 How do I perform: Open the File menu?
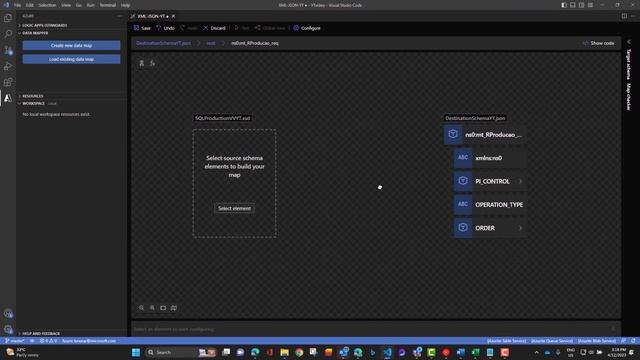tap(18, 5)
